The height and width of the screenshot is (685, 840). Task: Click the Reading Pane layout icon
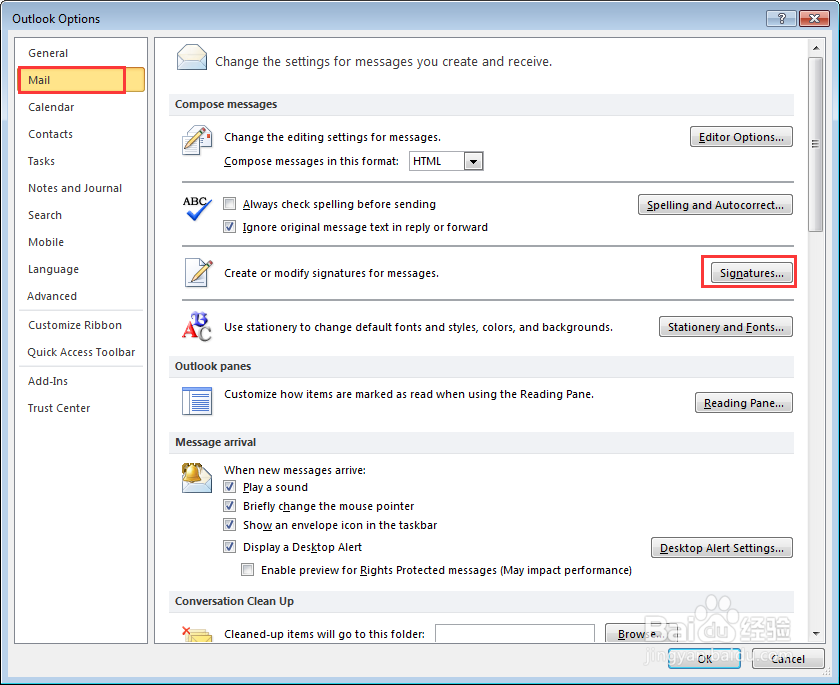[x=197, y=401]
